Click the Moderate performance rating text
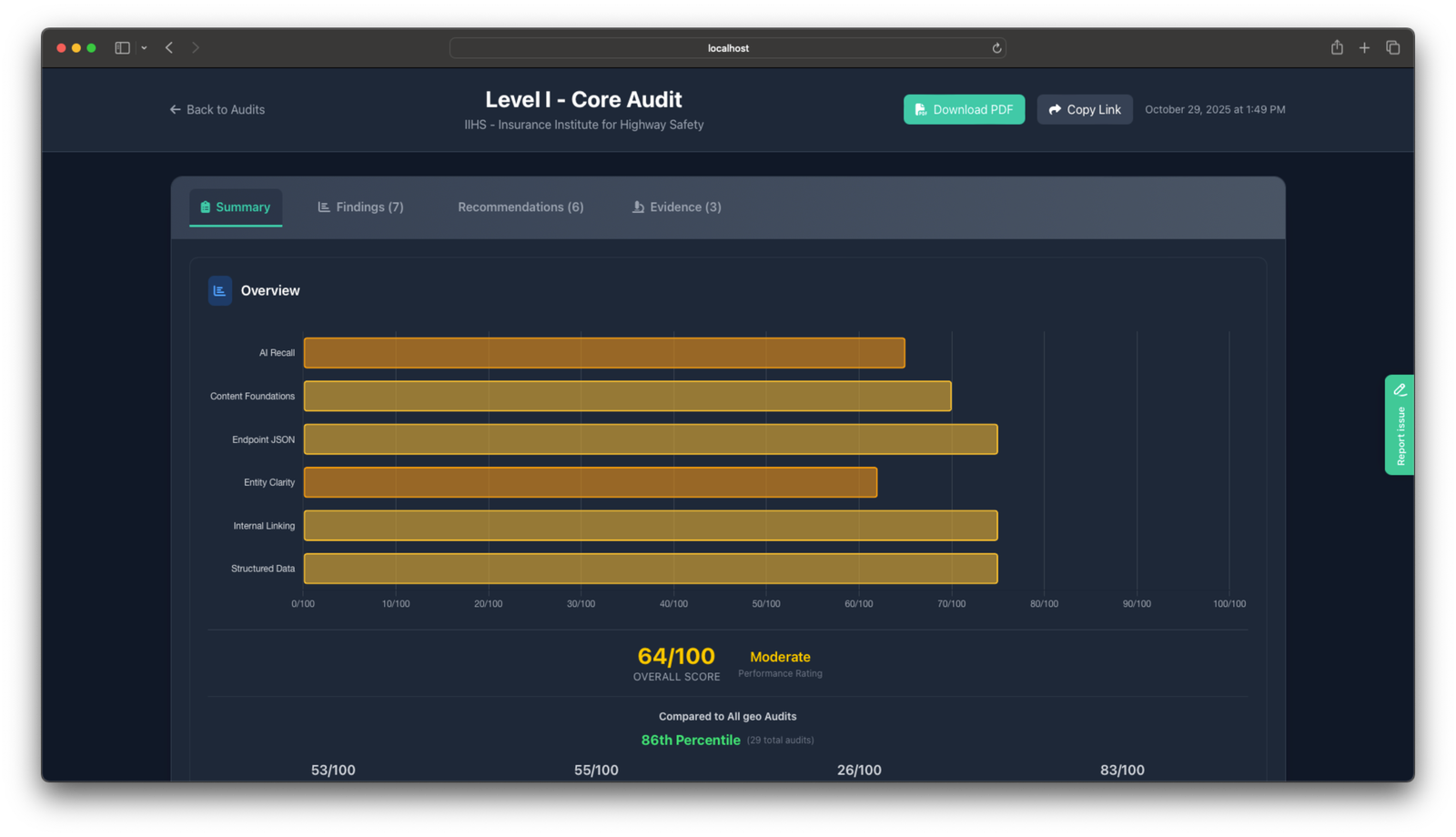1456x837 pixels. pos(780,657)
